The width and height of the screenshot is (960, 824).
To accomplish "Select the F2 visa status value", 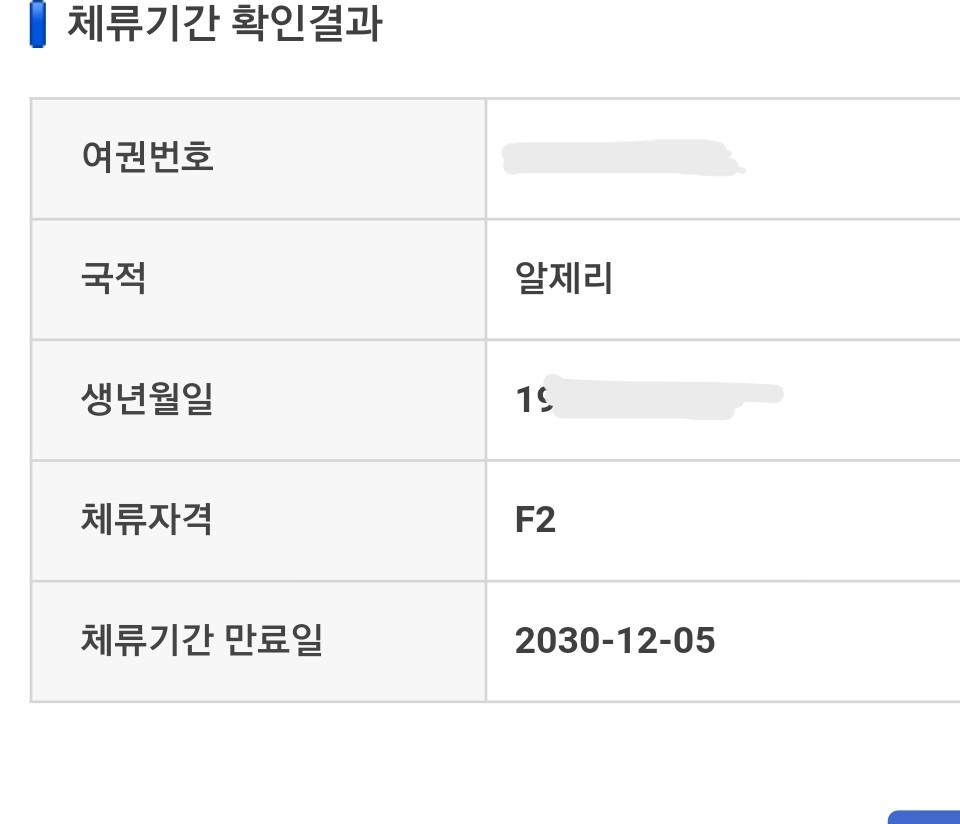I will point(537,518).
